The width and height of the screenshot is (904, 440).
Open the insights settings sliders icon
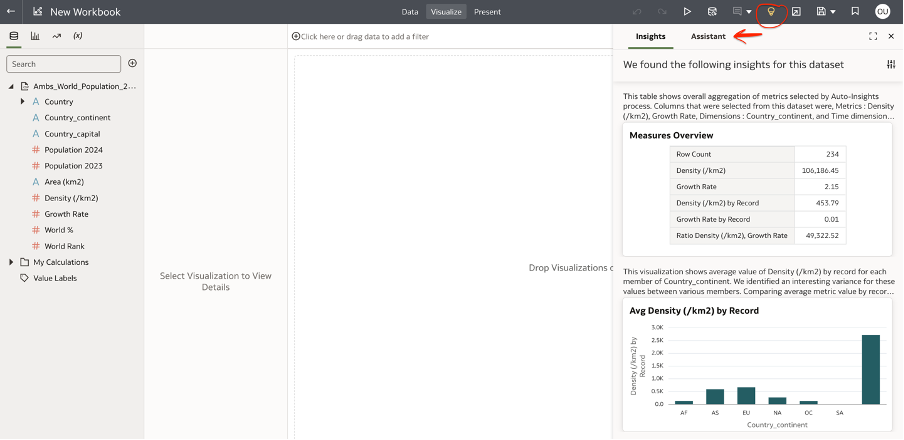coord(891,65)
